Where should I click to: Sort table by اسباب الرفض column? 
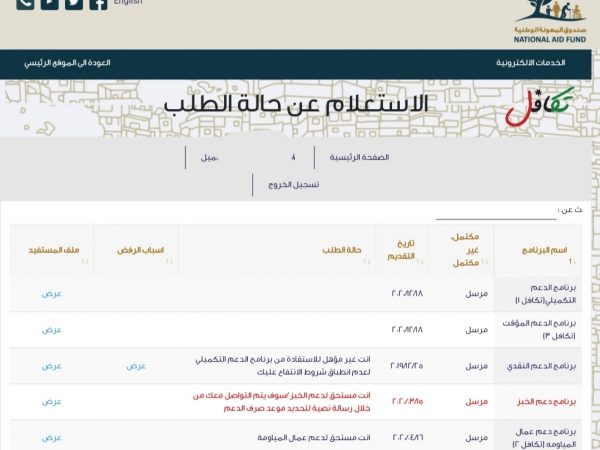(142, 249)
